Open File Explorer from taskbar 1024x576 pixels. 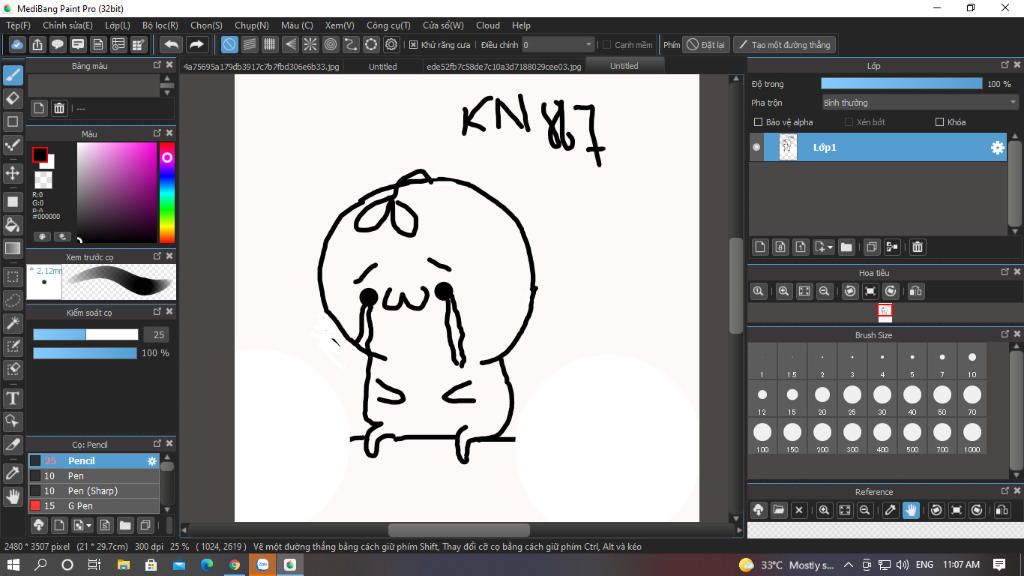pyautogui.click(x=123, y=565)
